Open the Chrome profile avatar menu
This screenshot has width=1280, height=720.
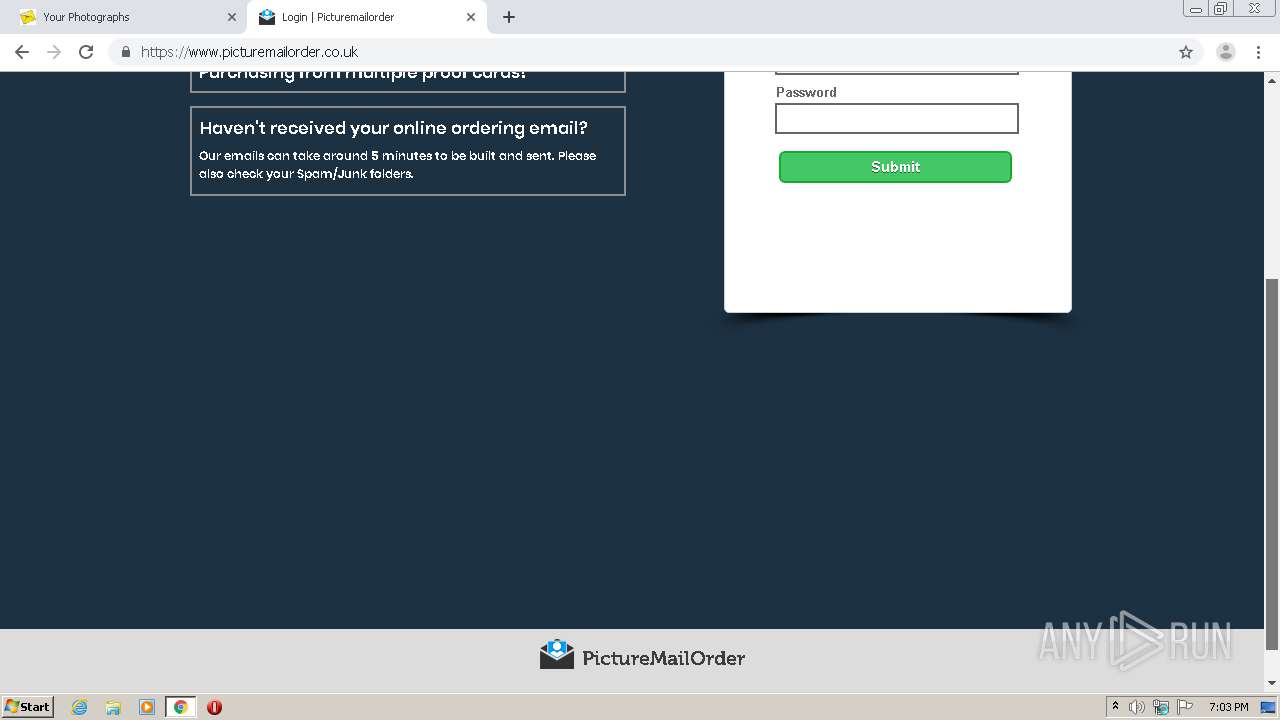pyautogui.click(x=1226, y=52)
